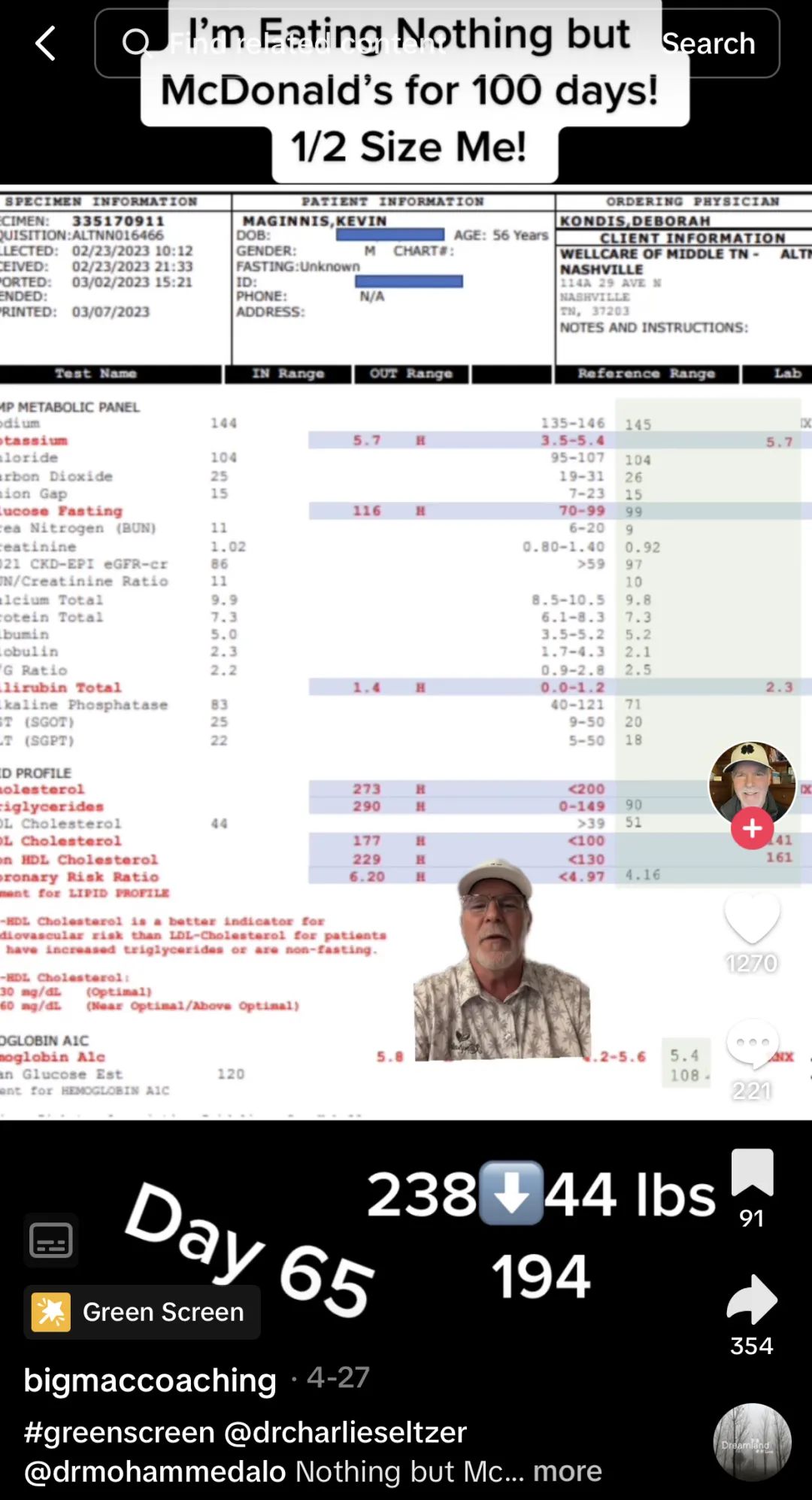Screen dimensions: 812x1500
Task: Visit the @drcharlieseltzer mention
Action: click(346, 1432)
